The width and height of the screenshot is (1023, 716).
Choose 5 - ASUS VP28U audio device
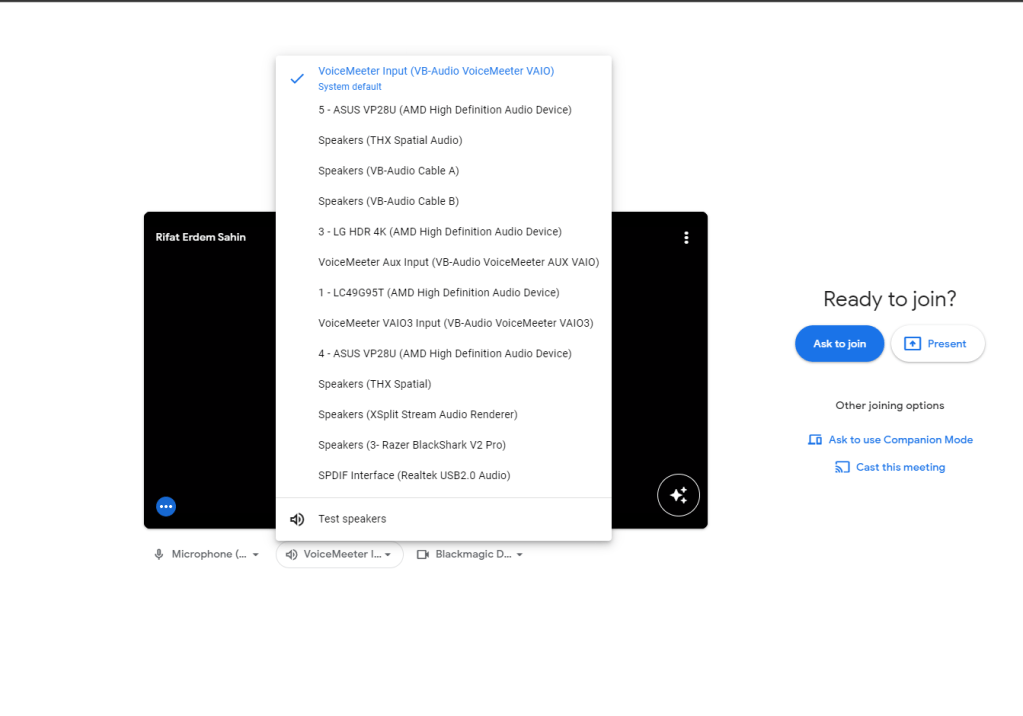(444, 110)
